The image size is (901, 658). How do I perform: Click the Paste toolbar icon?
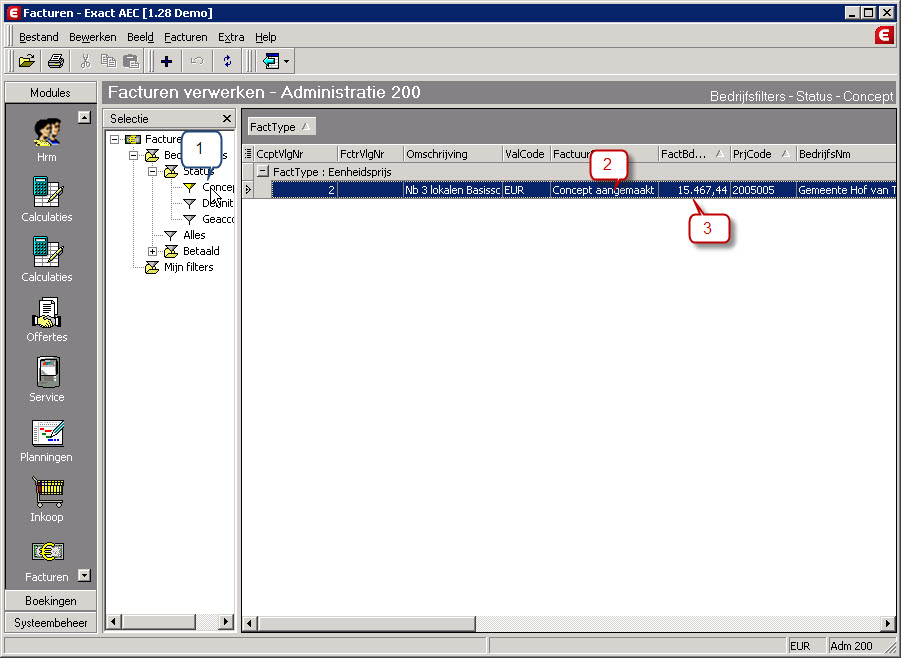pos(131,61)
